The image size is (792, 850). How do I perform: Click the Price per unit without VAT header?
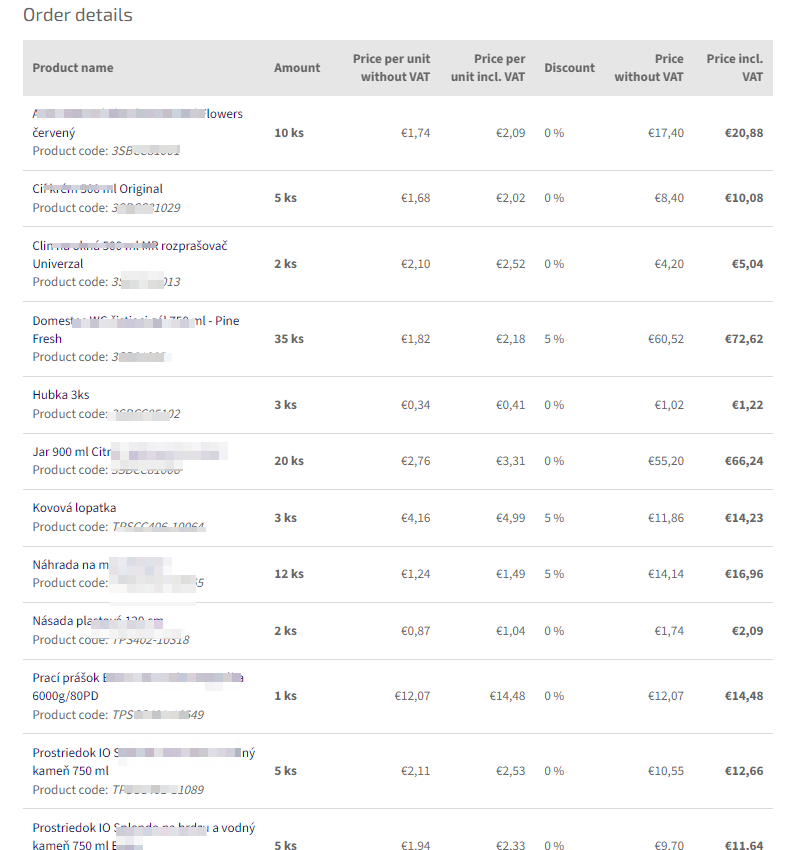coord(391,68)
